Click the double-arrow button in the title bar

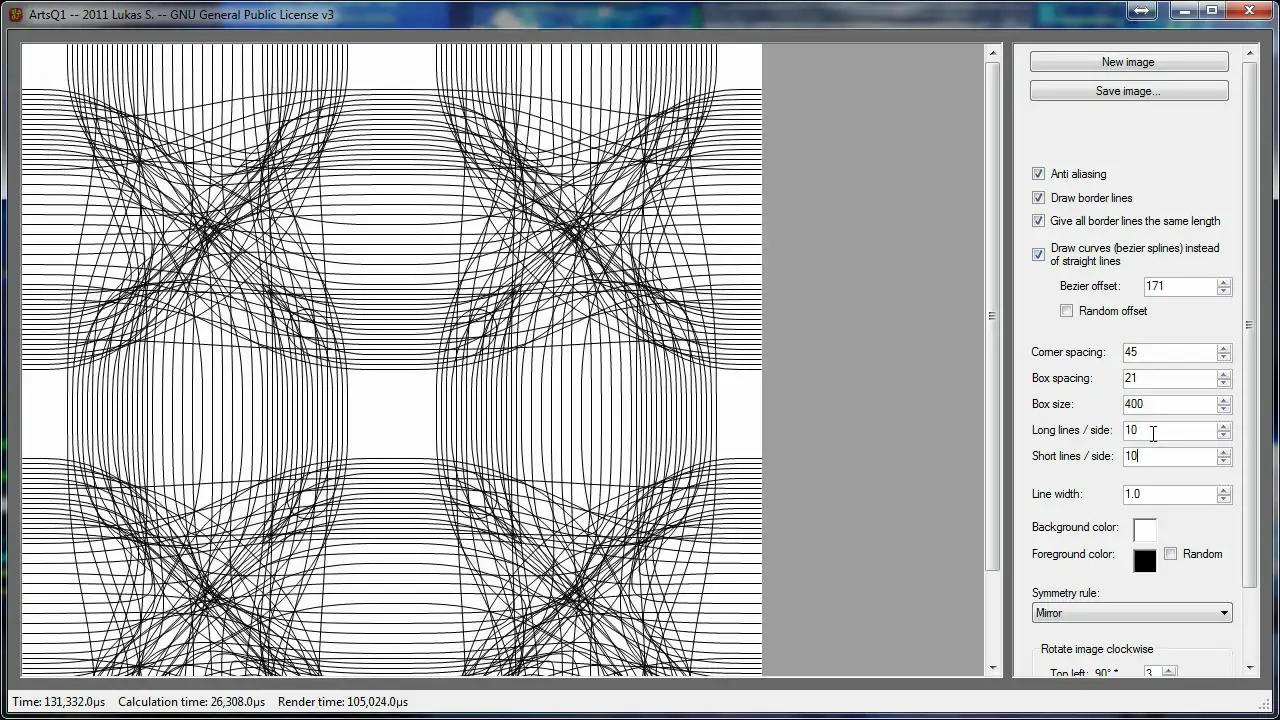click(1141, 11)
